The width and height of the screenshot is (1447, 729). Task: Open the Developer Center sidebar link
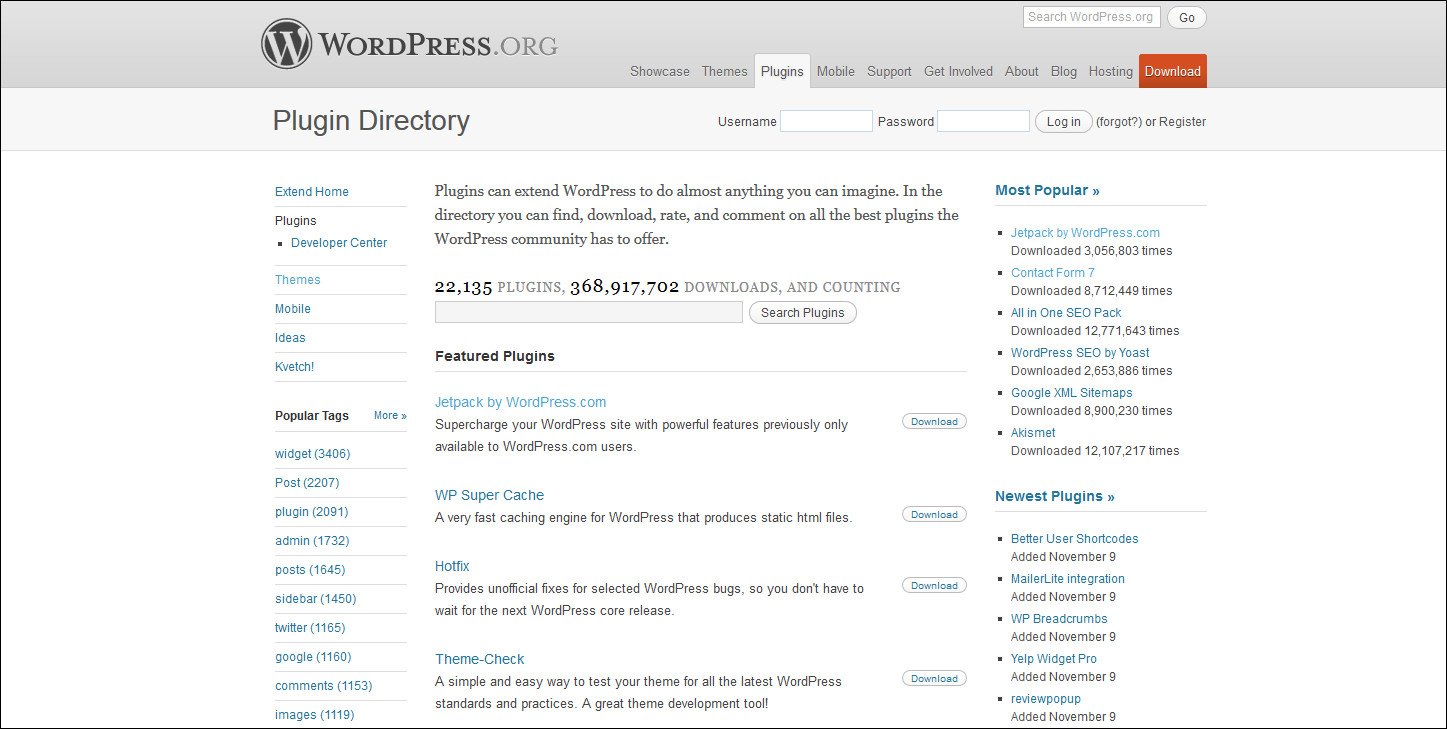(339, 243)
